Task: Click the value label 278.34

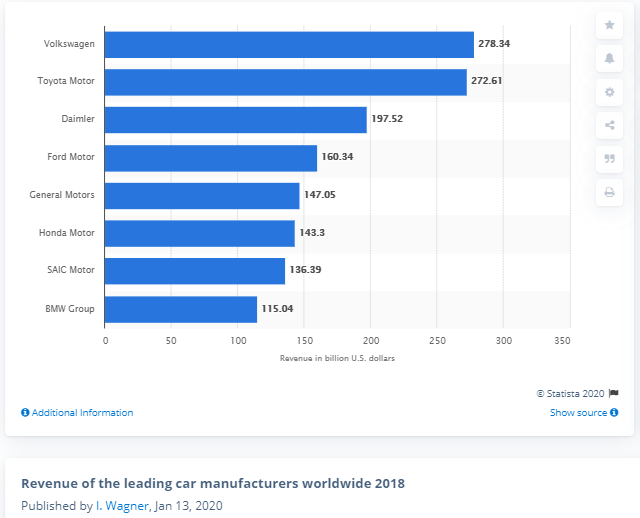Action: 494,44
